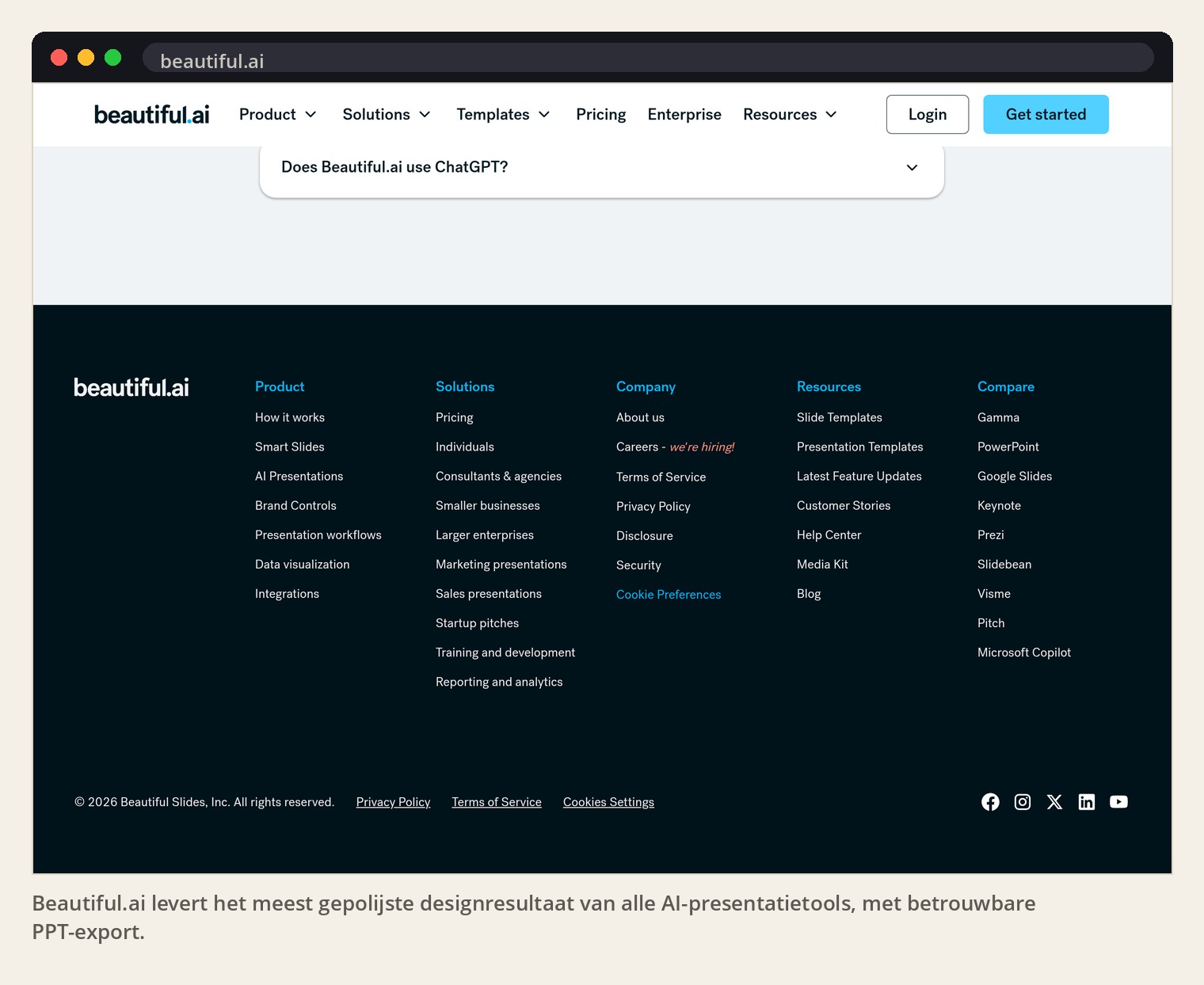Open the Media Kit link
The image size is (1204, 985).
pyautogui.click(x=822, y=564)
